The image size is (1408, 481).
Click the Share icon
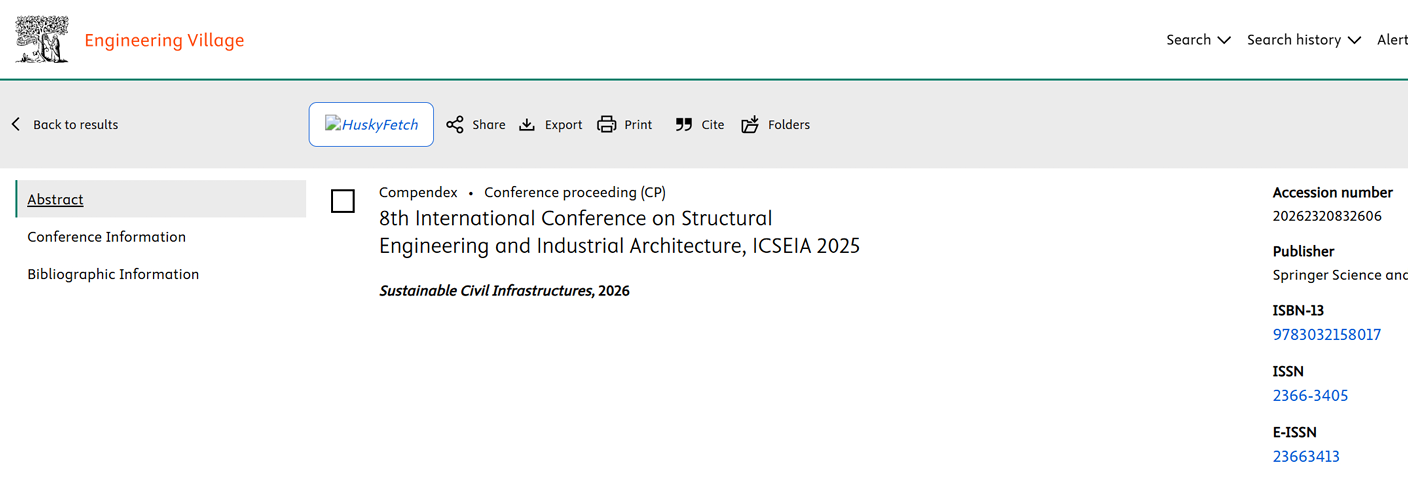point(455,125)
